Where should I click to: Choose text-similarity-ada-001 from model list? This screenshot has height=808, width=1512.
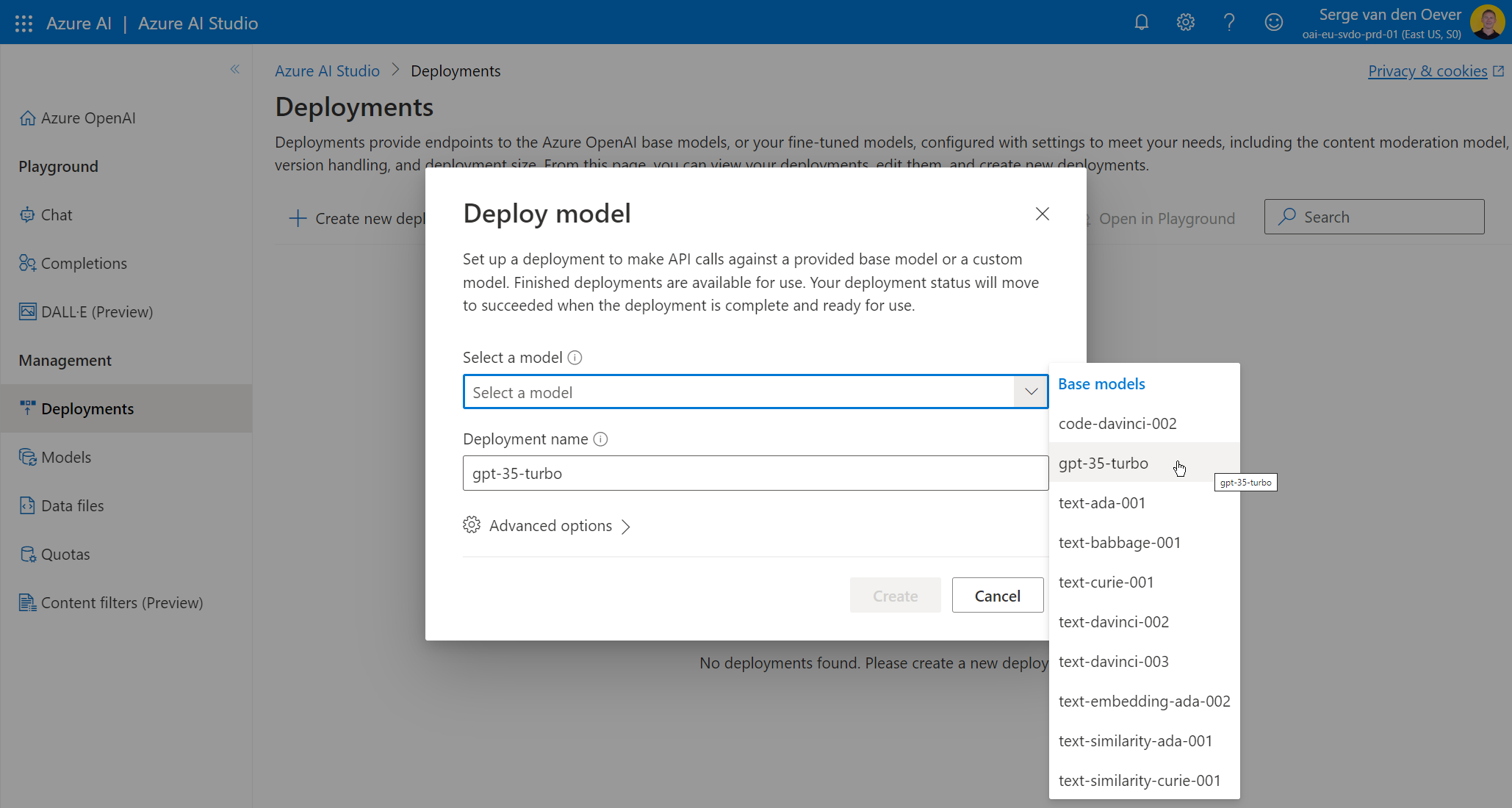[1144, 740]
